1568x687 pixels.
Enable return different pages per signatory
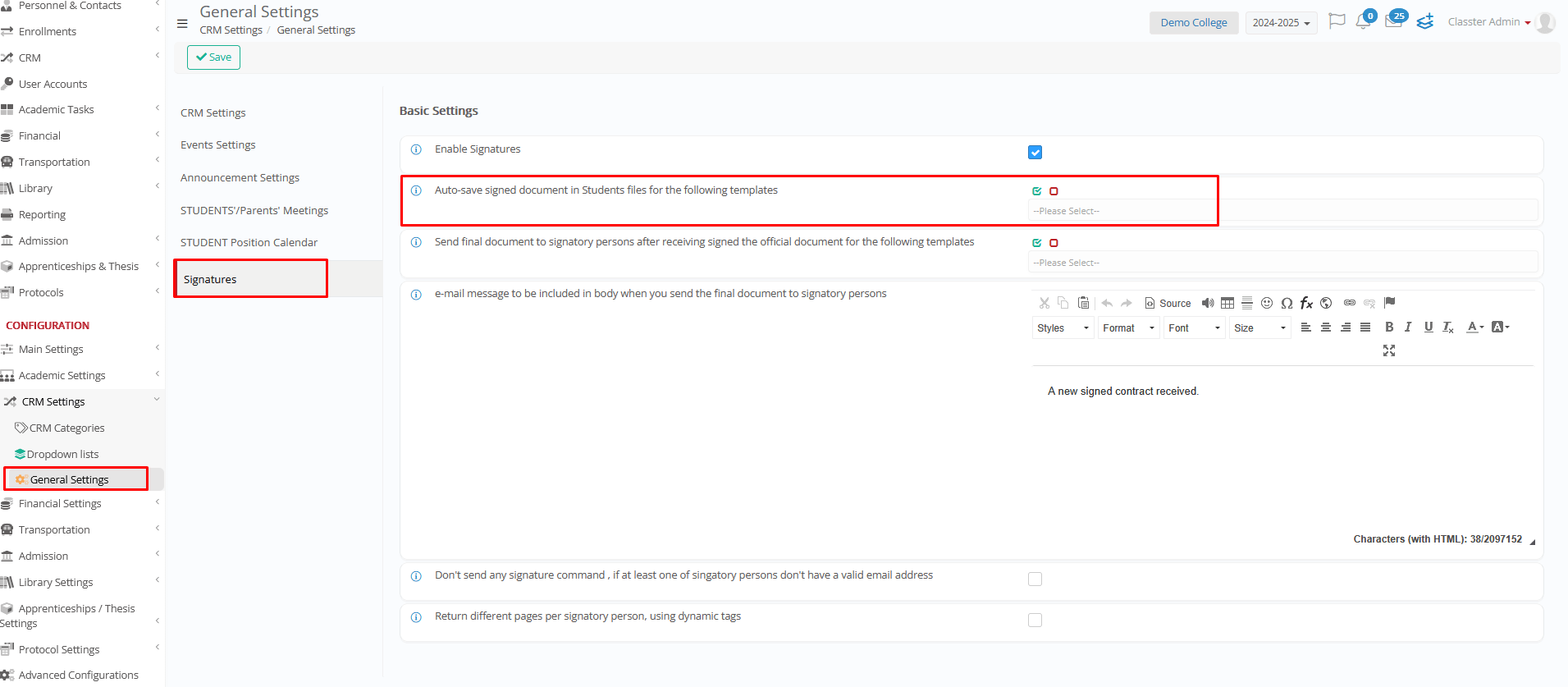[x=1035, y=621]
